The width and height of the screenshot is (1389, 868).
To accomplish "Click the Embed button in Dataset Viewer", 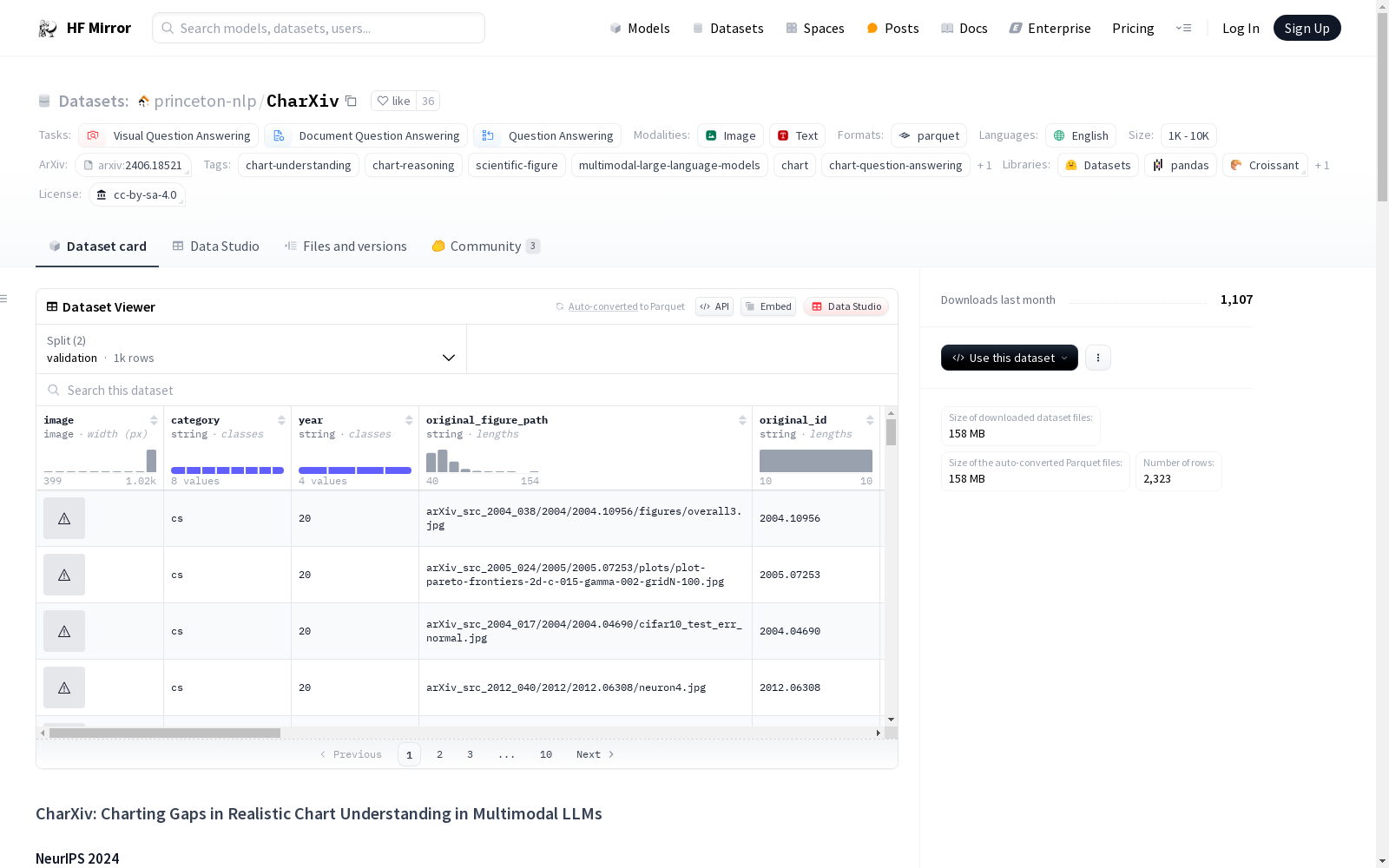I will (768, 306).
